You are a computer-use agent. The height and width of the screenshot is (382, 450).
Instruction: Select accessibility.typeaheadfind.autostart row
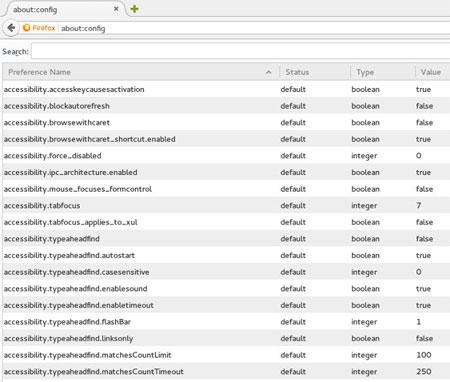coord(226,255)
